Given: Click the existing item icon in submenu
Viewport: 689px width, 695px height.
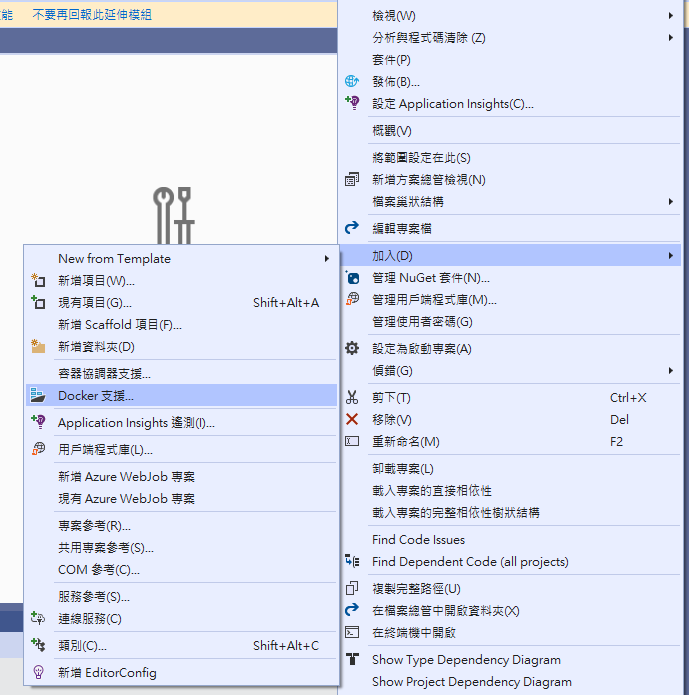Looking at the screenshot, I should [x=38, y=302].
